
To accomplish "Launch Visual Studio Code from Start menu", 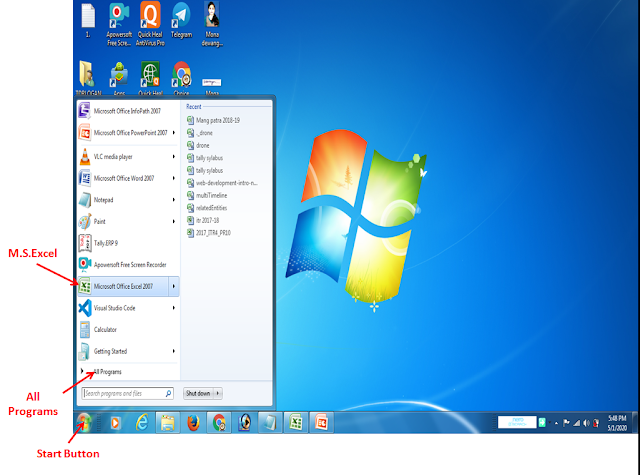I will click(124, 308).
